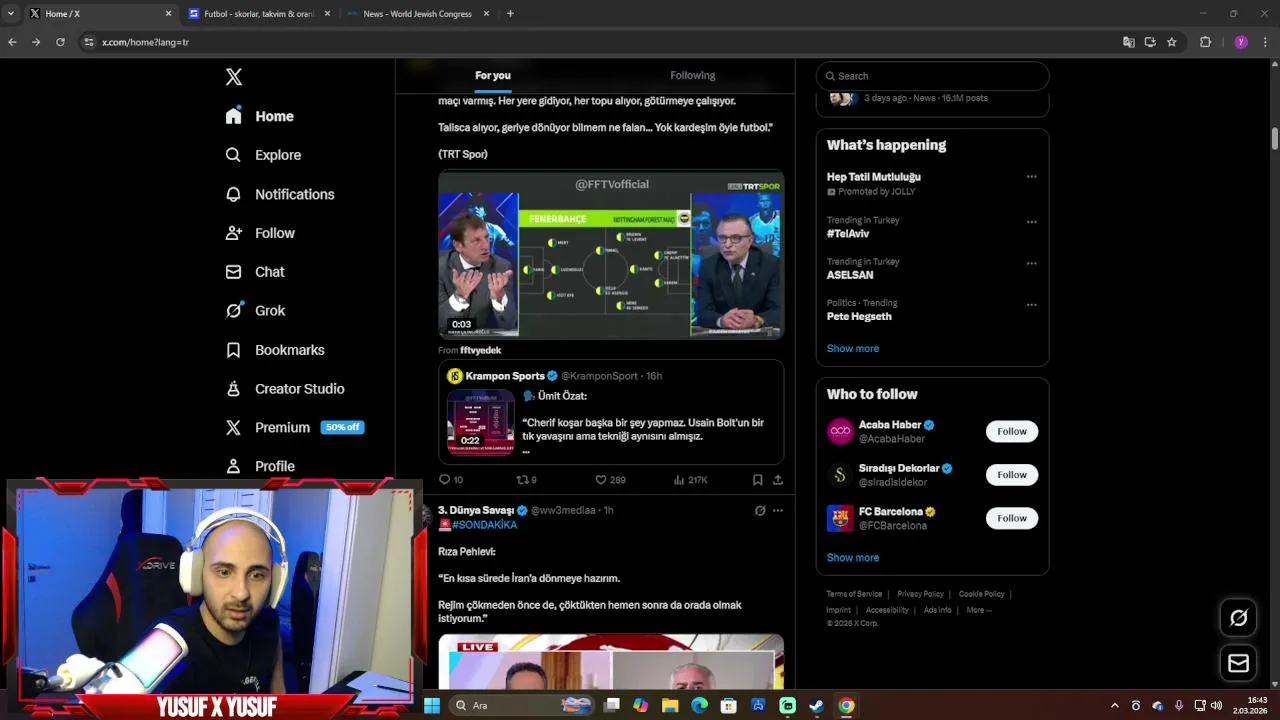Viewport: 1280px width, 720px height.
Task: Open Acaba Haber profile avatar
Action: [x=840, y=431]
